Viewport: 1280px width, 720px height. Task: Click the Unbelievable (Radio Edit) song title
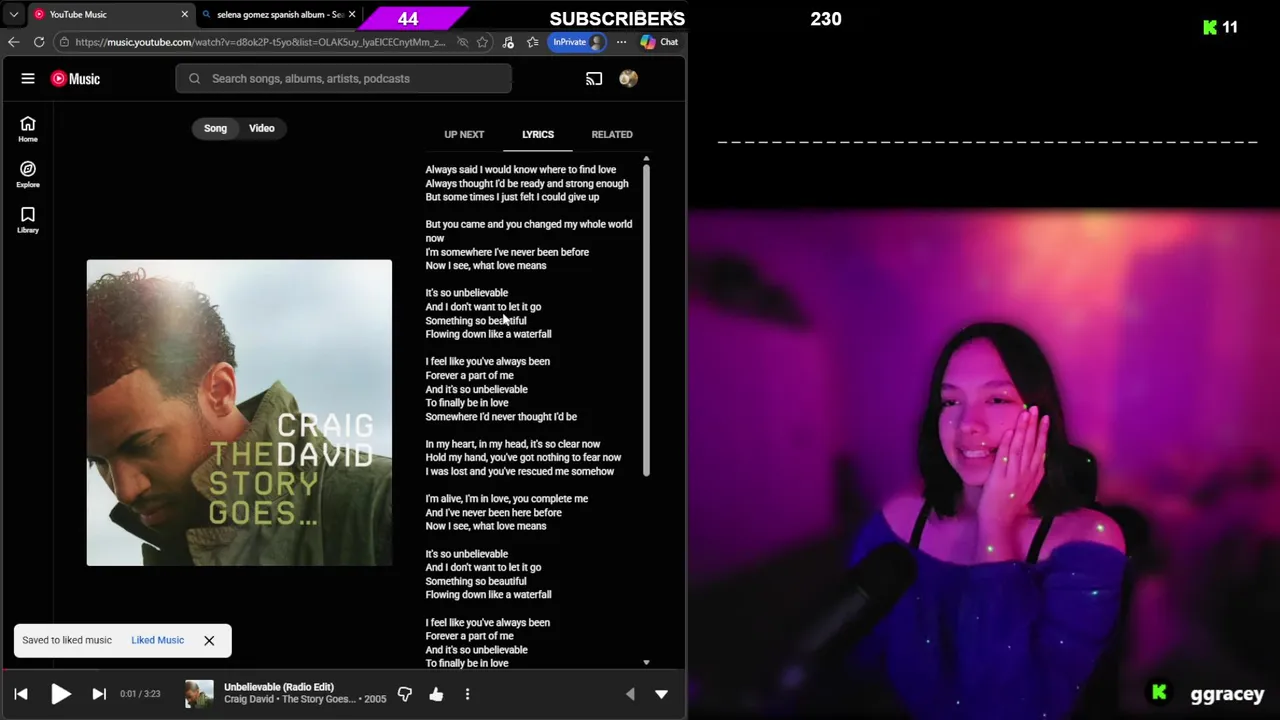point(279,687)
